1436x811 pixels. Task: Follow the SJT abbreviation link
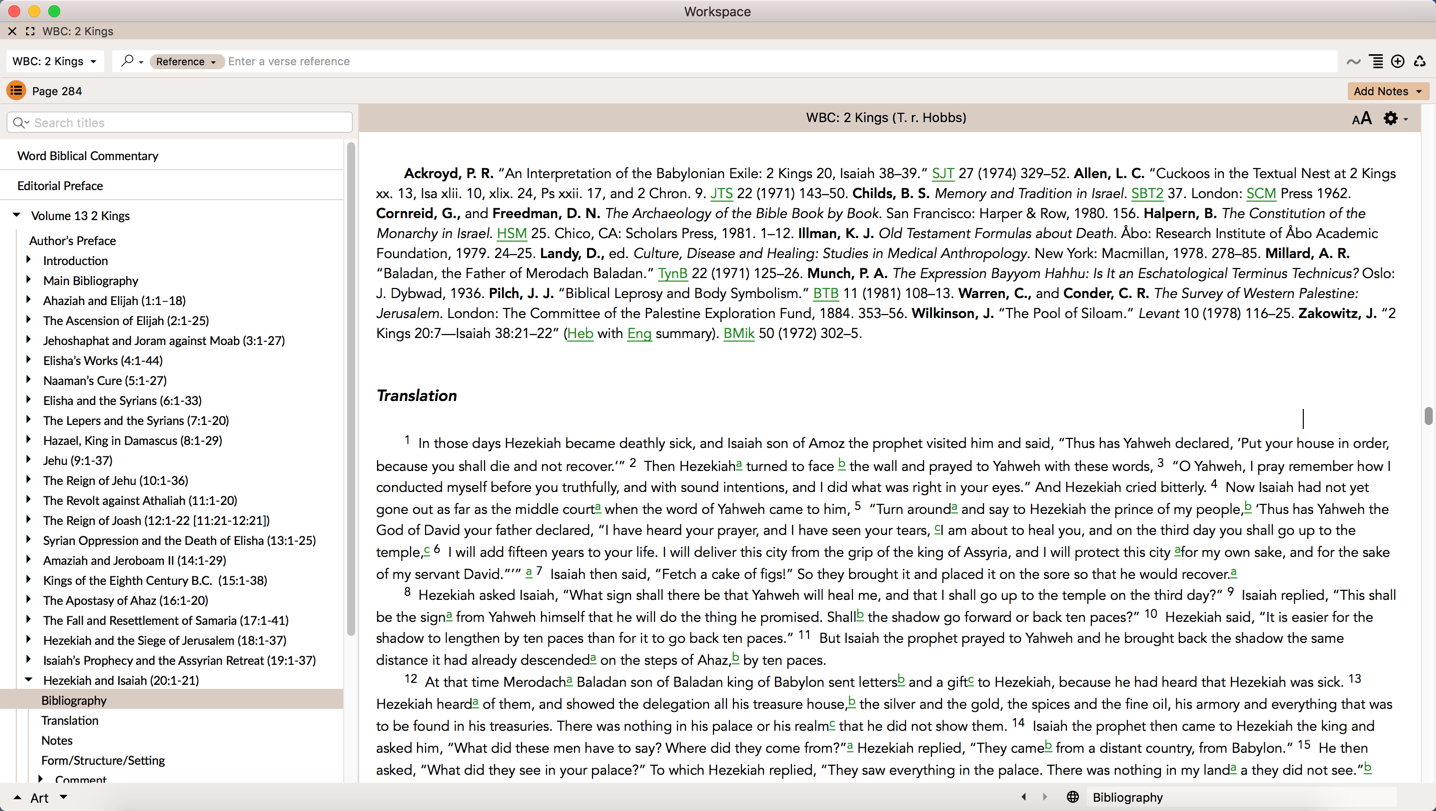pyautogui.click(x=943, y=174)
